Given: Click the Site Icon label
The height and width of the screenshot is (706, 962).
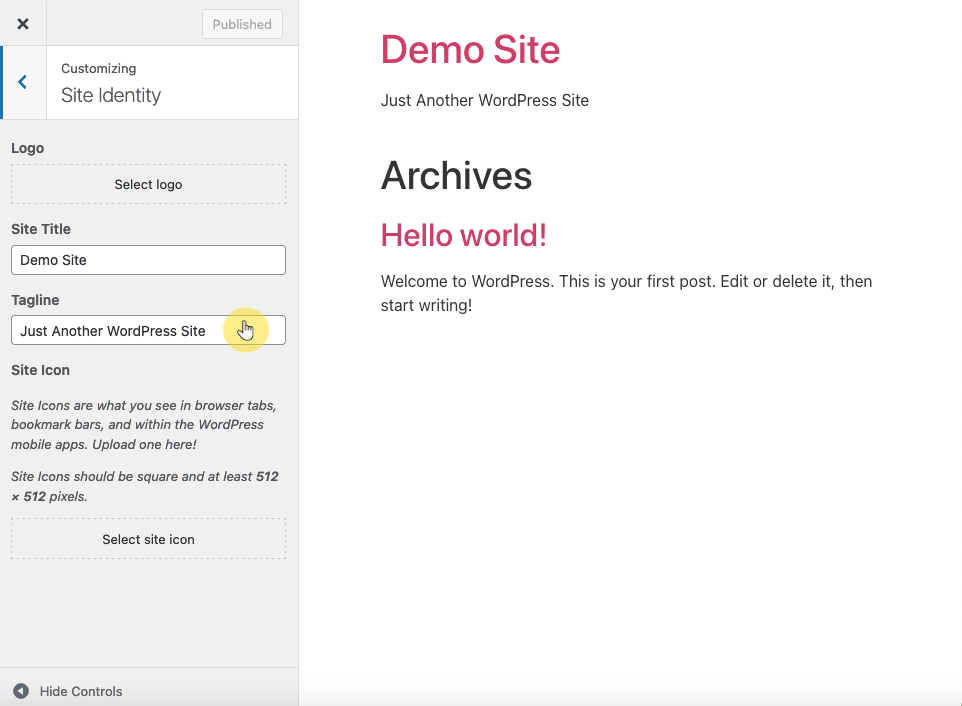Looking at the screenshot, I should (x=40, y=370).
